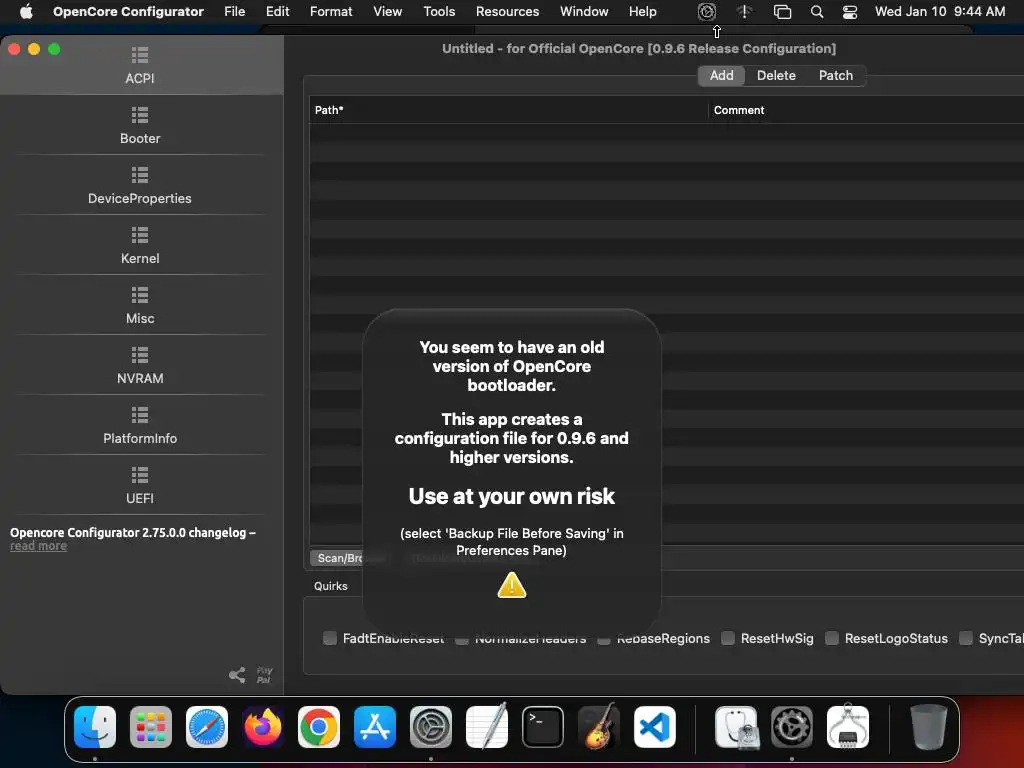Image resolution: width=1024 pixels, height=768 pixels.
Task: Click the Comment column header
Action: point(866,110)
